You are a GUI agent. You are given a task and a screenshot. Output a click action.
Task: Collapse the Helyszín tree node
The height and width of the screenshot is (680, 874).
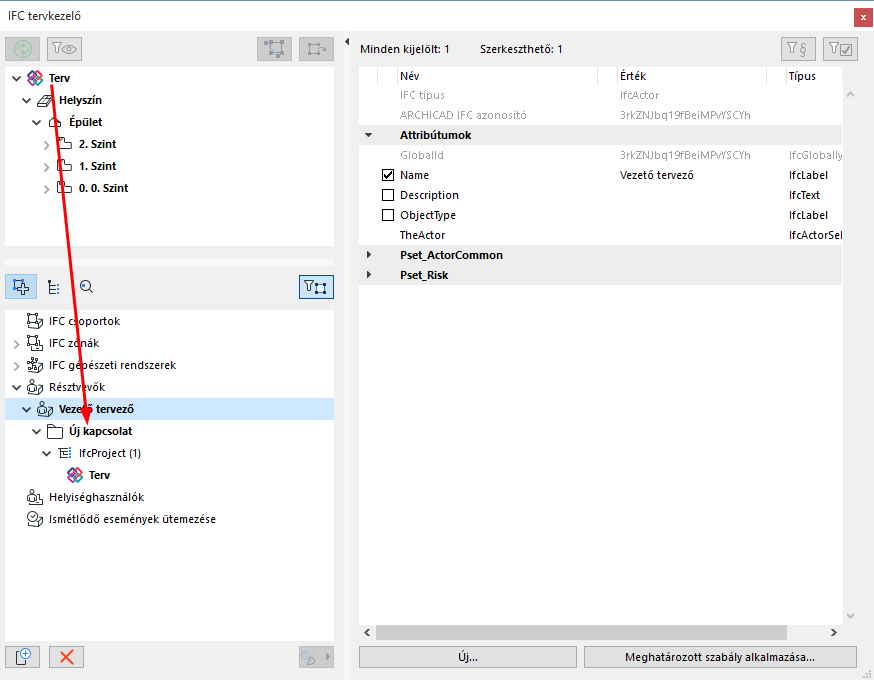click(x=27, y=101)
